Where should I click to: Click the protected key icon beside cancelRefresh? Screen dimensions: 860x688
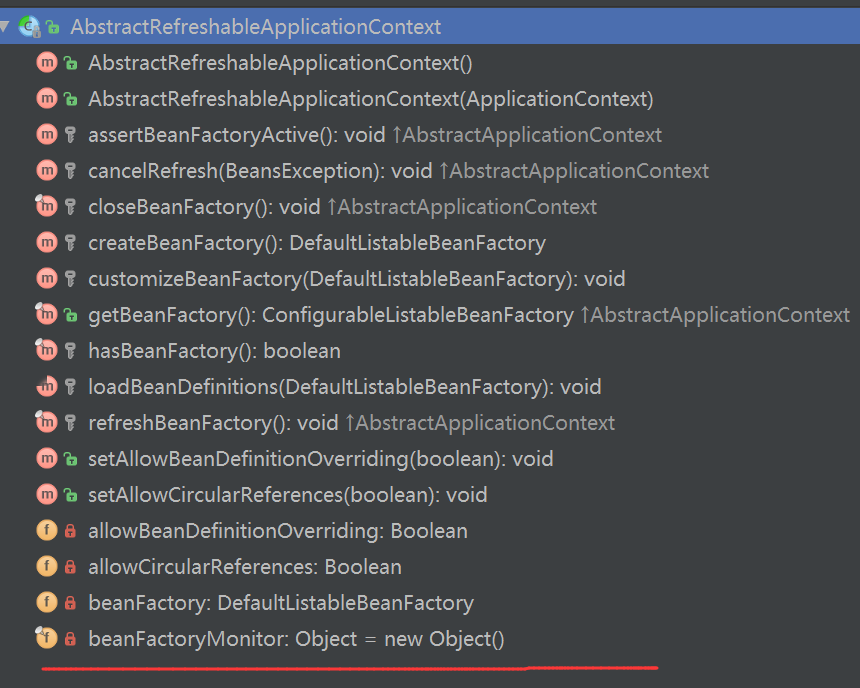[x=70, y=171]
